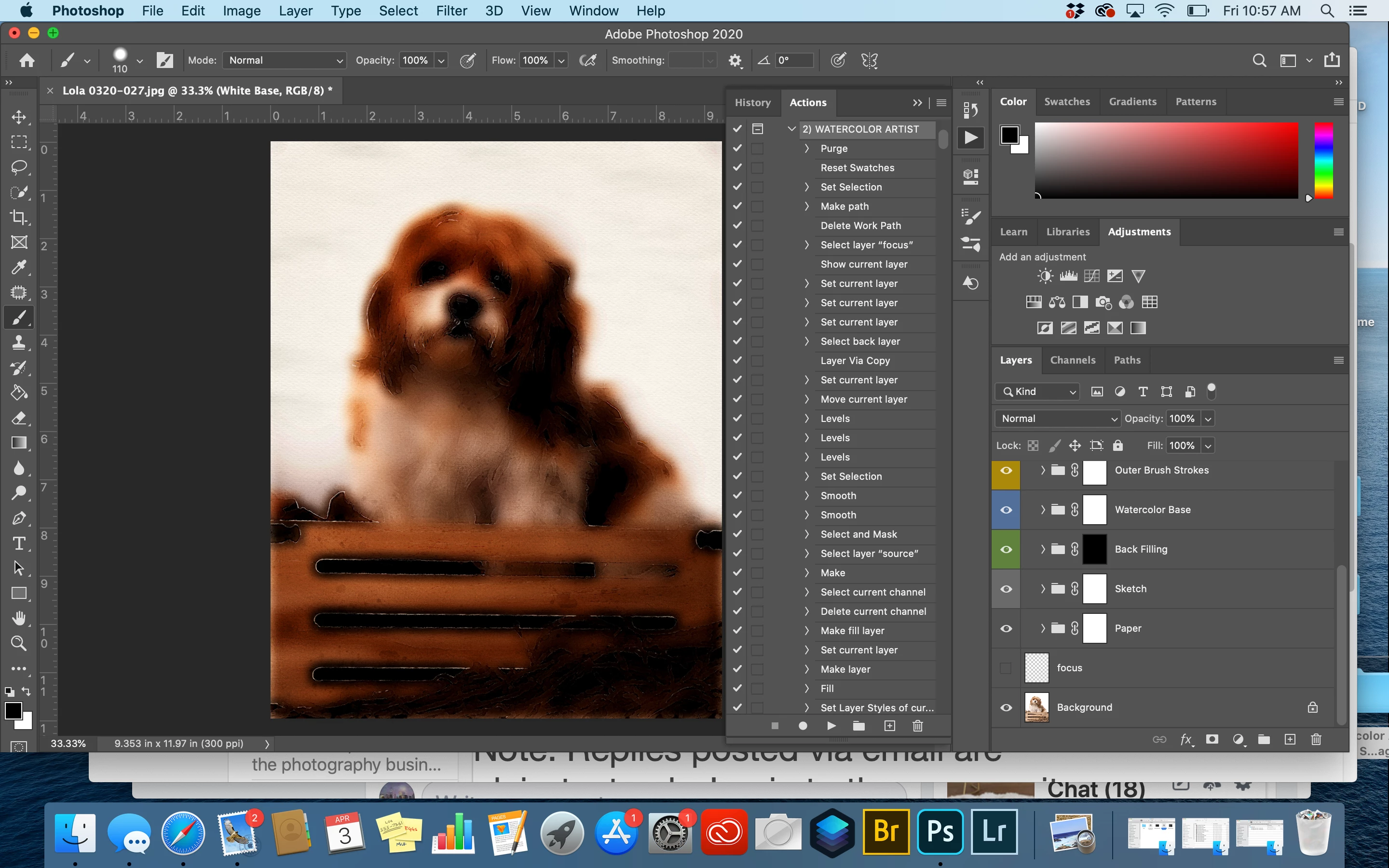Hide the Background layer

[1006, 708]
